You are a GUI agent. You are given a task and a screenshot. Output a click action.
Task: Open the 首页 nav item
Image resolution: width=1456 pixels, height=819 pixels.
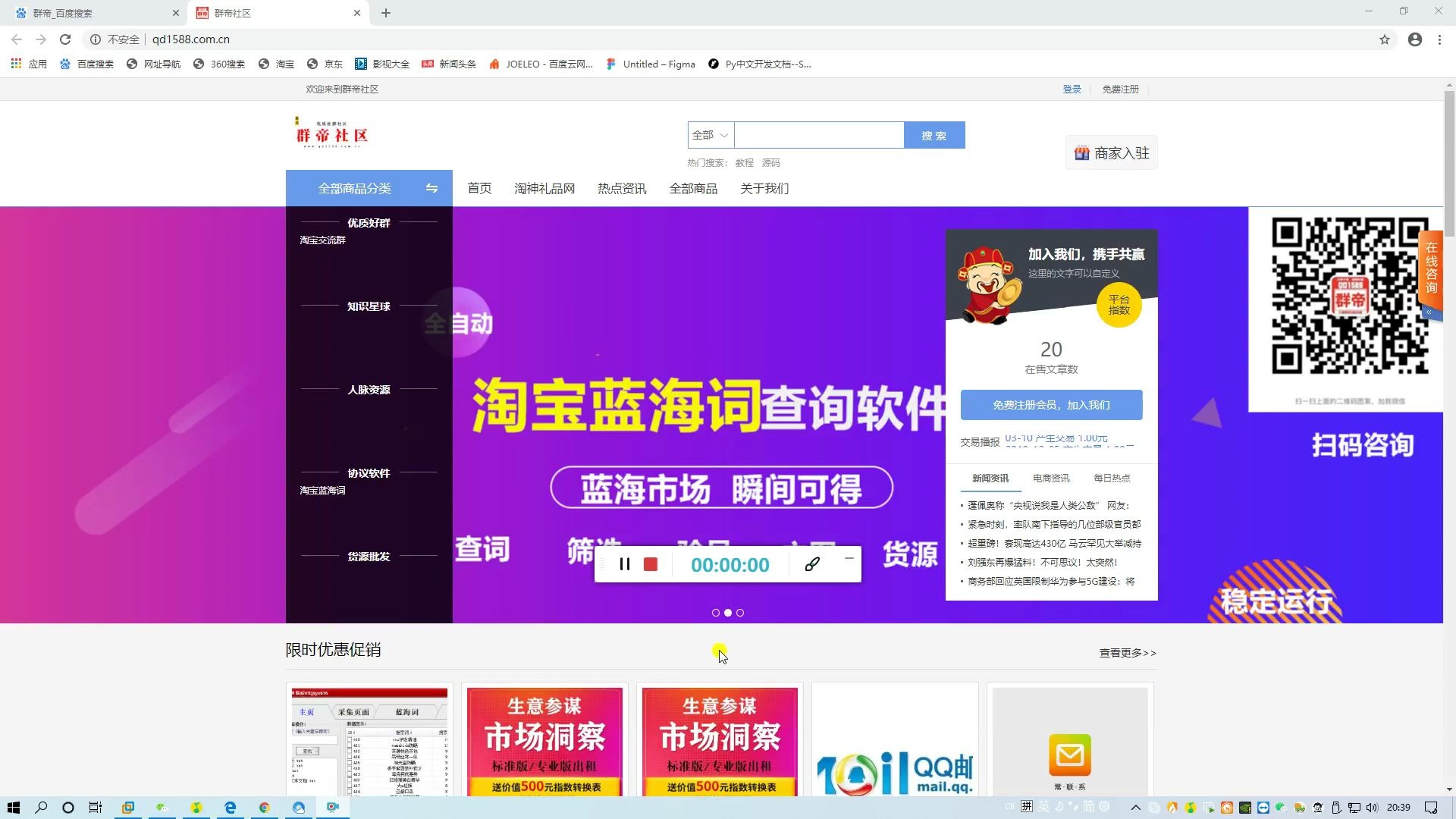pyautogui.click(x=479, y=188)
